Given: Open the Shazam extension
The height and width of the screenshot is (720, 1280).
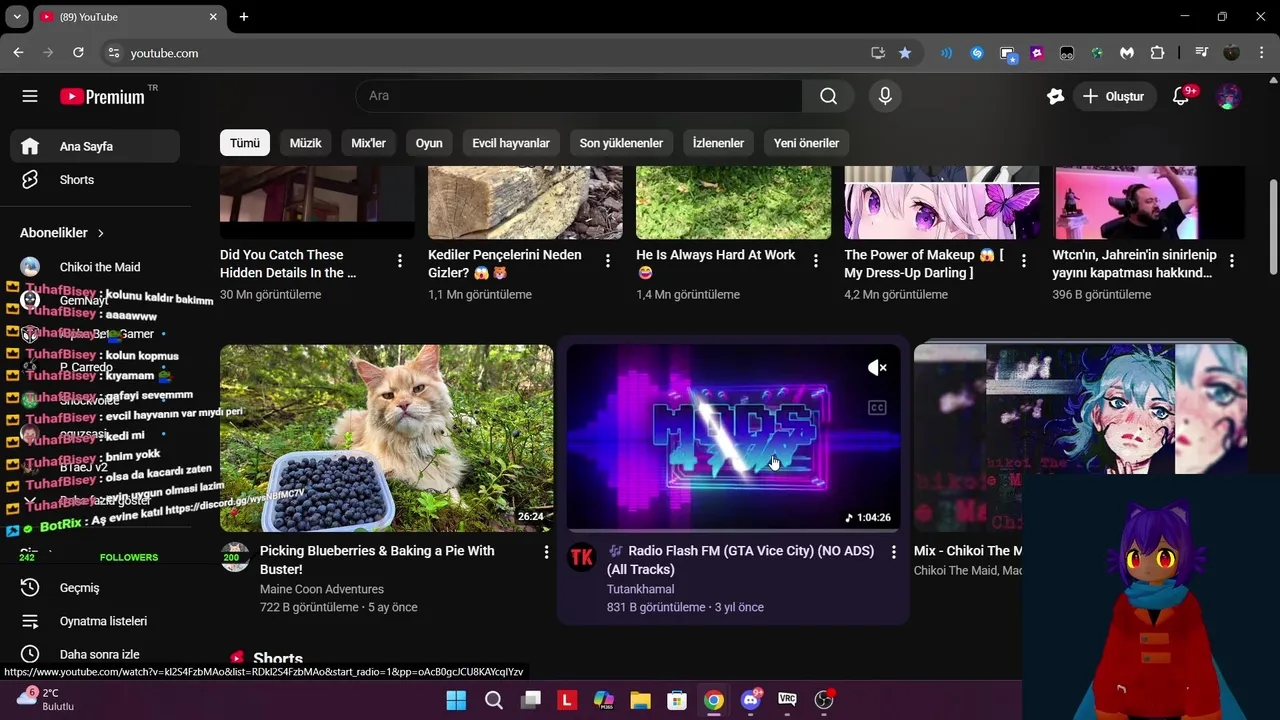Looking at the screenshot, I should coord(977,53).
